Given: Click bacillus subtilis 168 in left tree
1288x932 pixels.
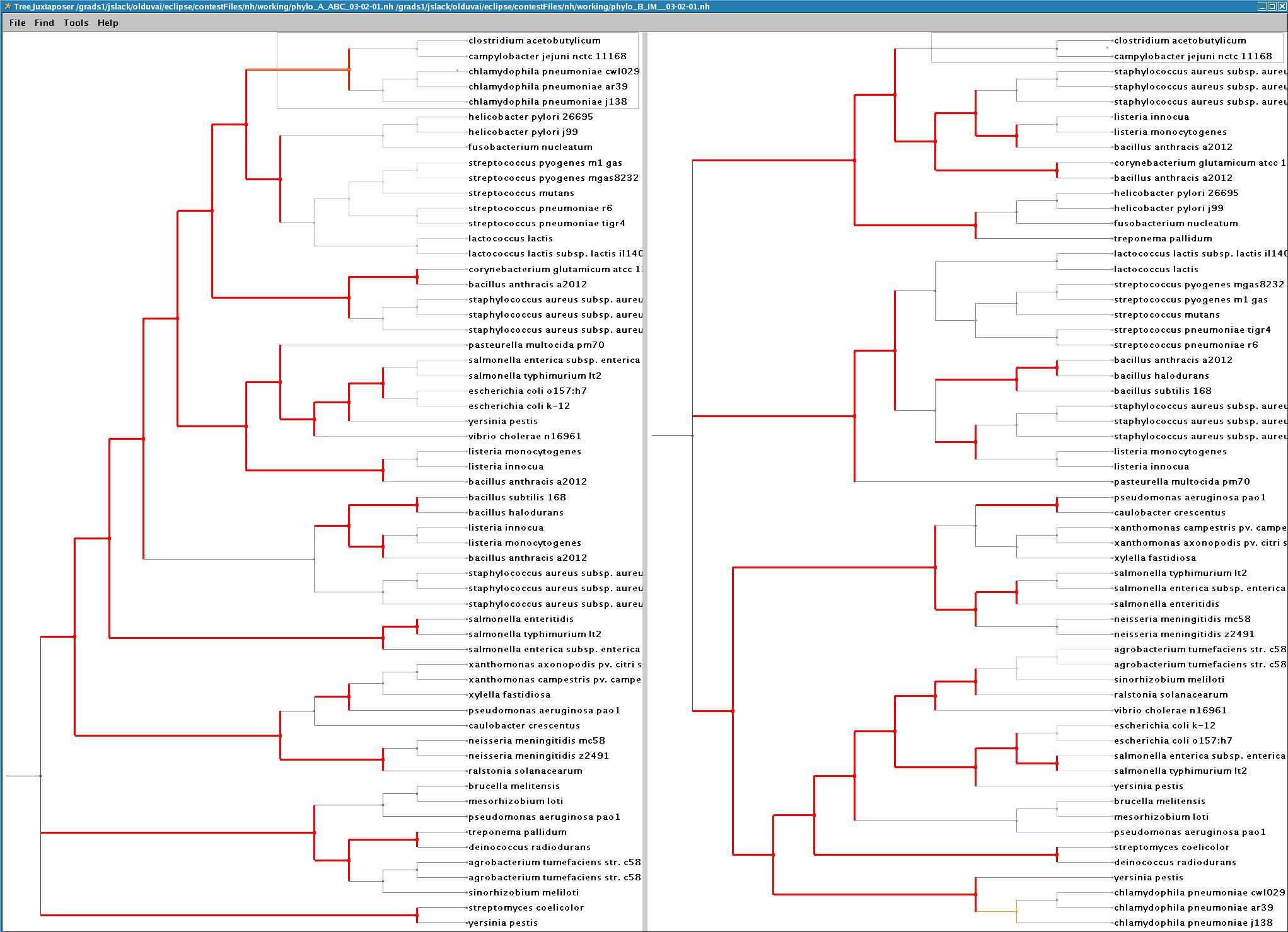Looking at the screenshot, I should pos(517,497).
